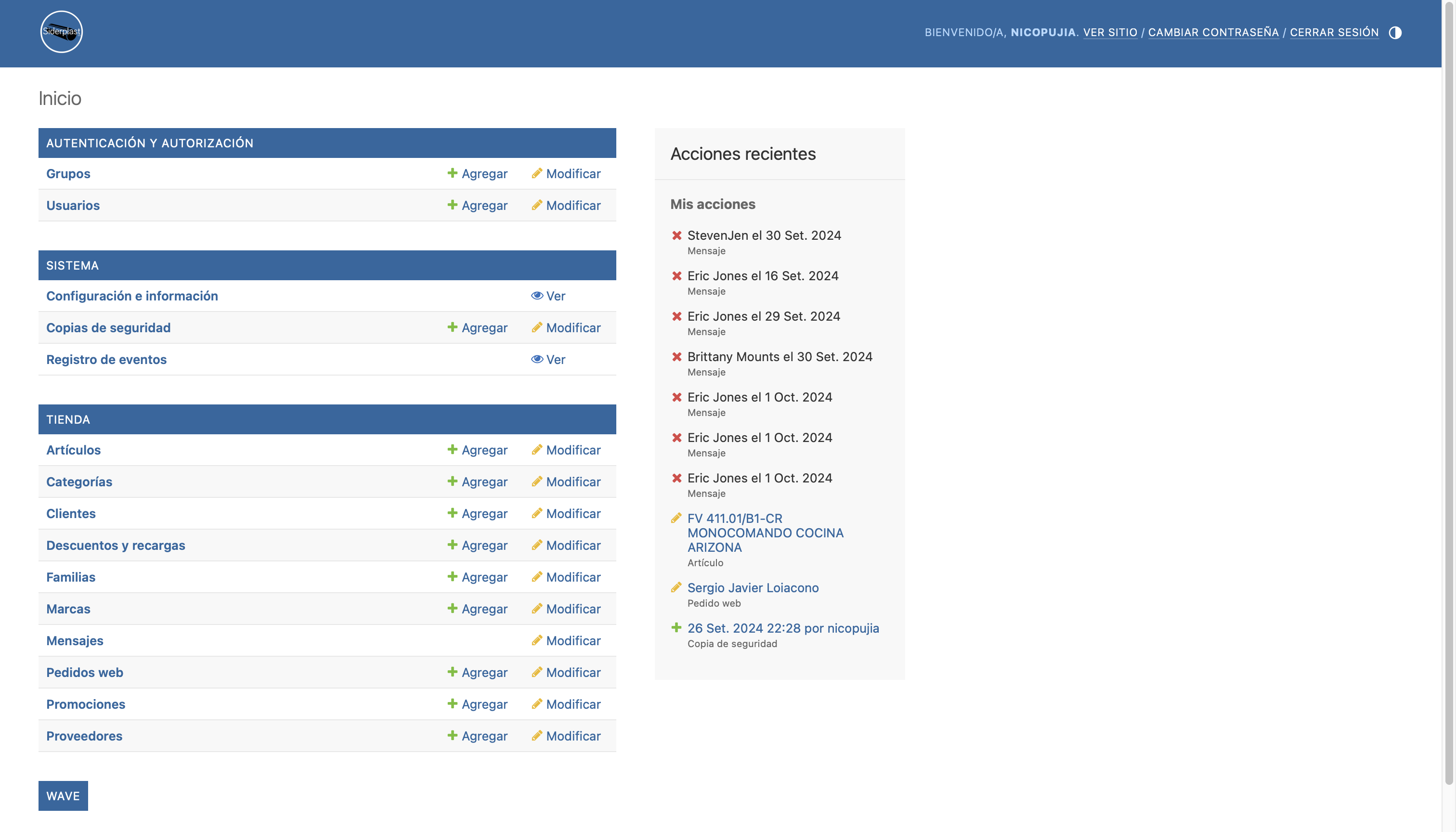The height and width of the screenshot is (832, 1456).
Task: Add a new Descuentos y recargas entry
Action: point(477,546)
